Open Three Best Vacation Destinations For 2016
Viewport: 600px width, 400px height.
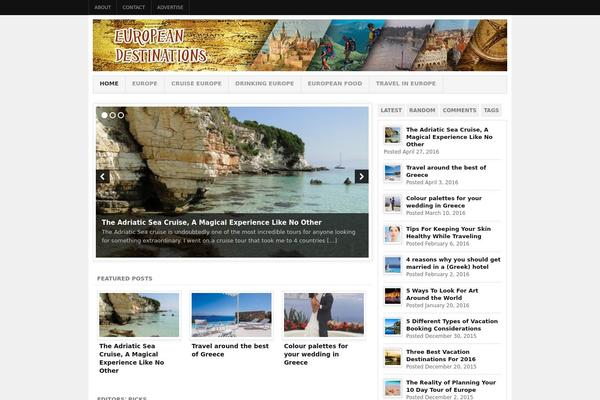tap(441, 355)
